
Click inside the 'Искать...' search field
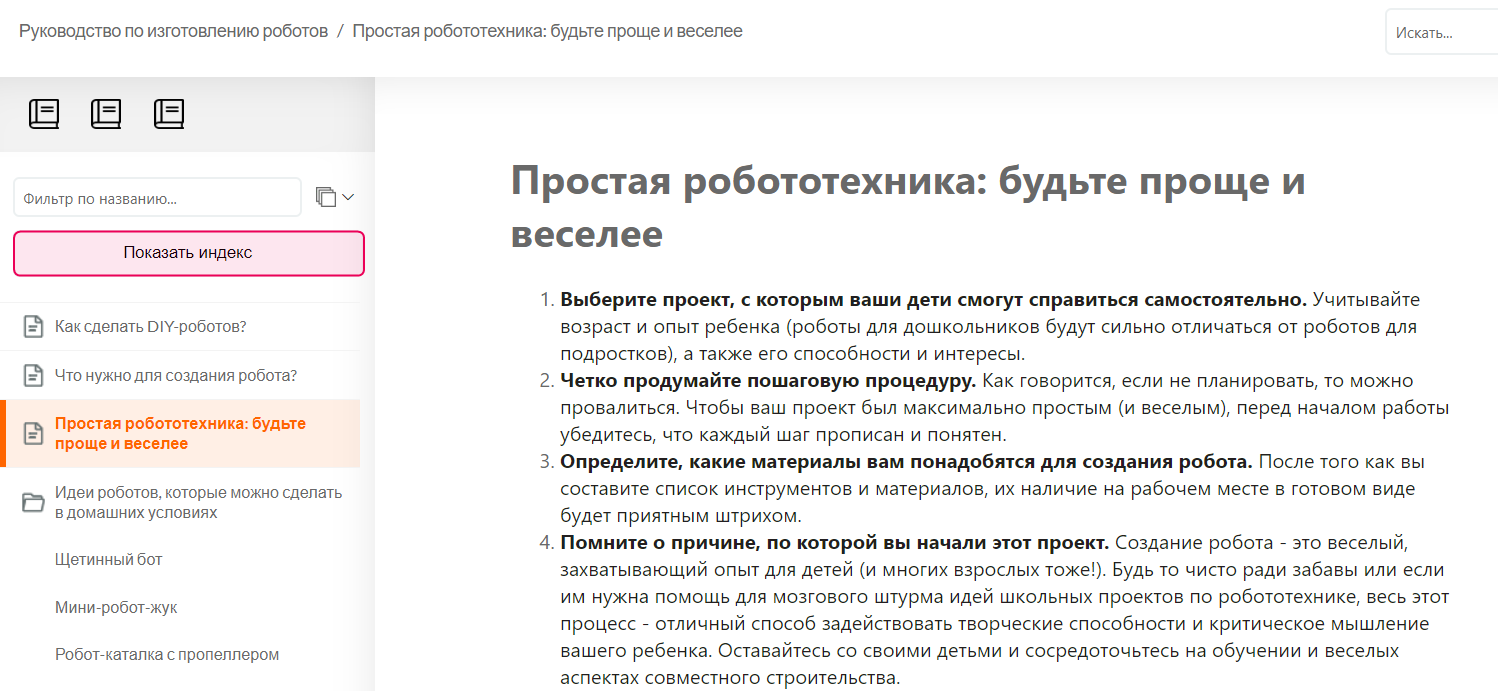[x=1443, y=31]
